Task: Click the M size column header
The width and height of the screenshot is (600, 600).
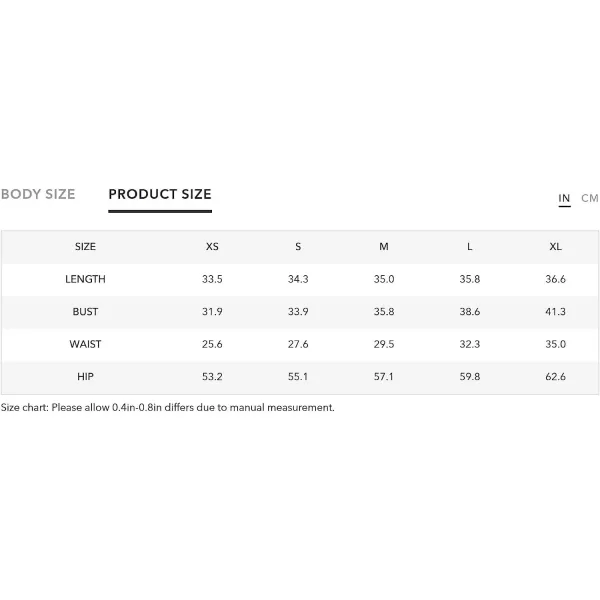Action: 384,246
